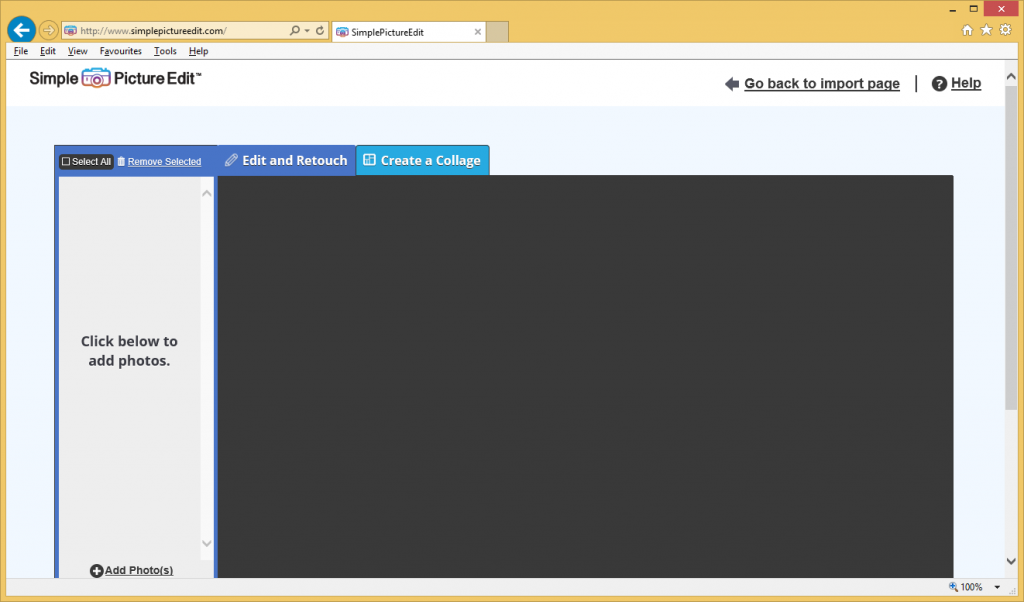1024x602 pixels.
Task: Tick the Select All checkbox
Action: coord(66,161)
